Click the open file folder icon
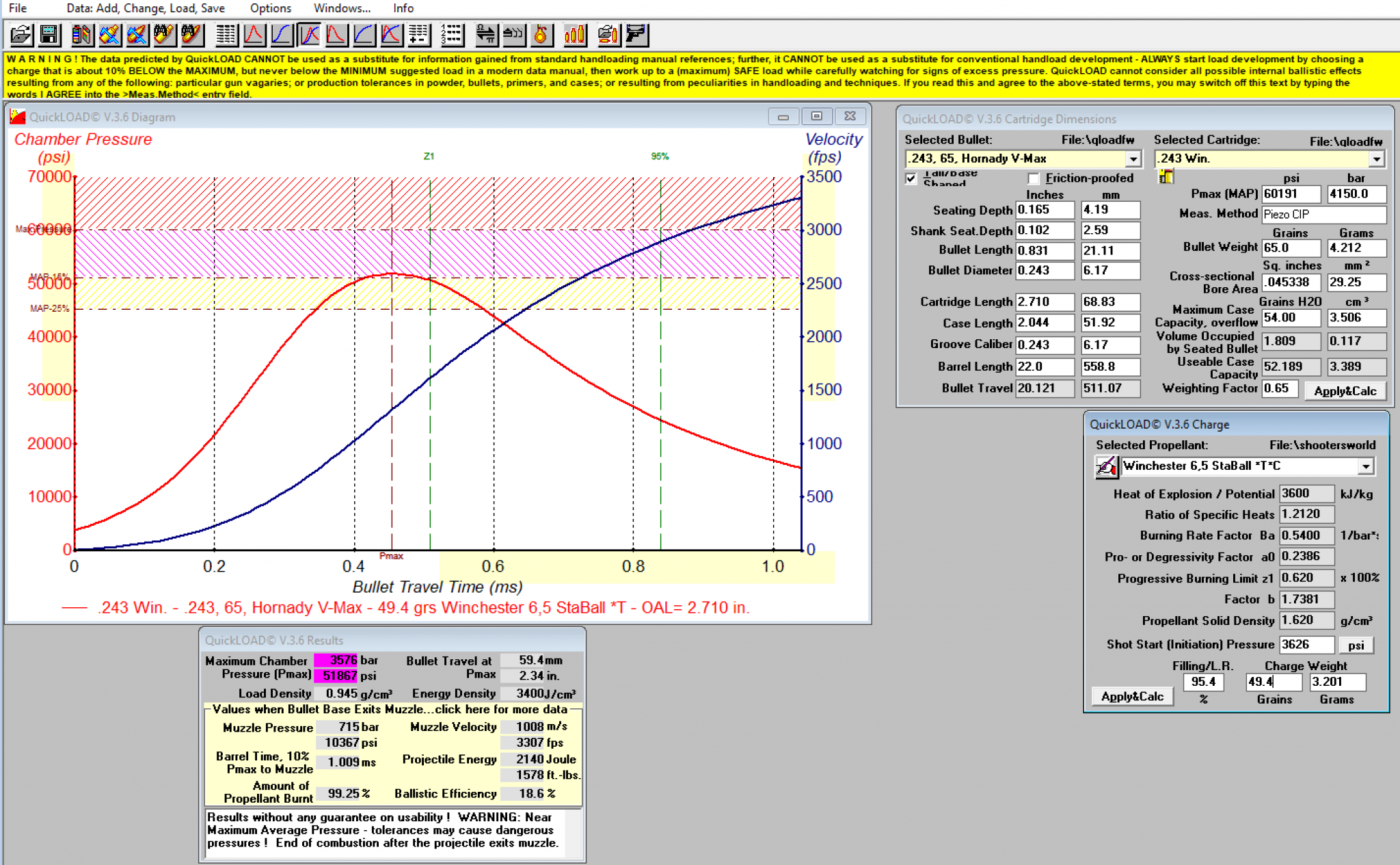Screen dimensions: 1400x865 21,34
